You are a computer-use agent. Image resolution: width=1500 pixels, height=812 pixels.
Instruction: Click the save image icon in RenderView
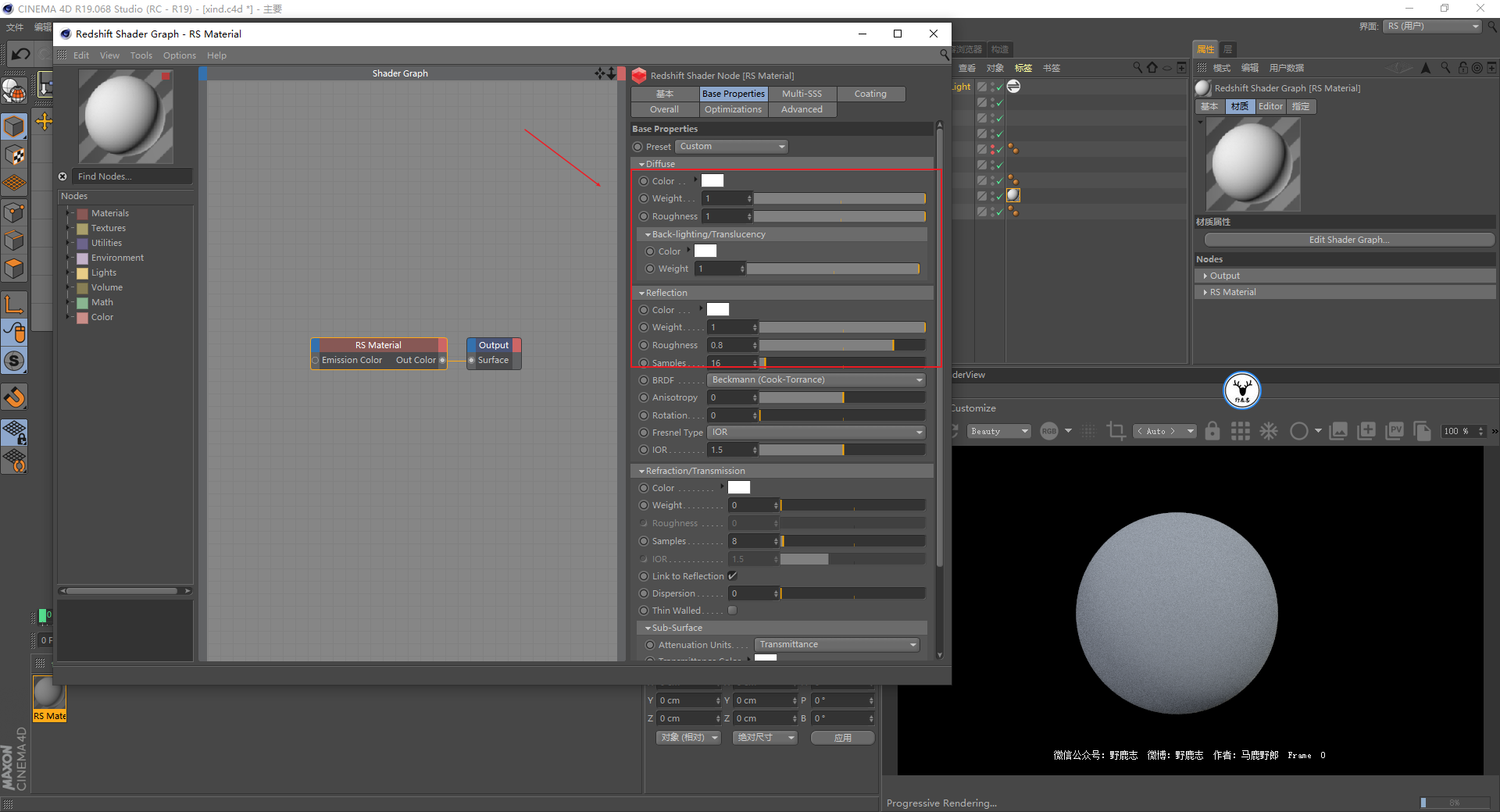coord(1338,431)
